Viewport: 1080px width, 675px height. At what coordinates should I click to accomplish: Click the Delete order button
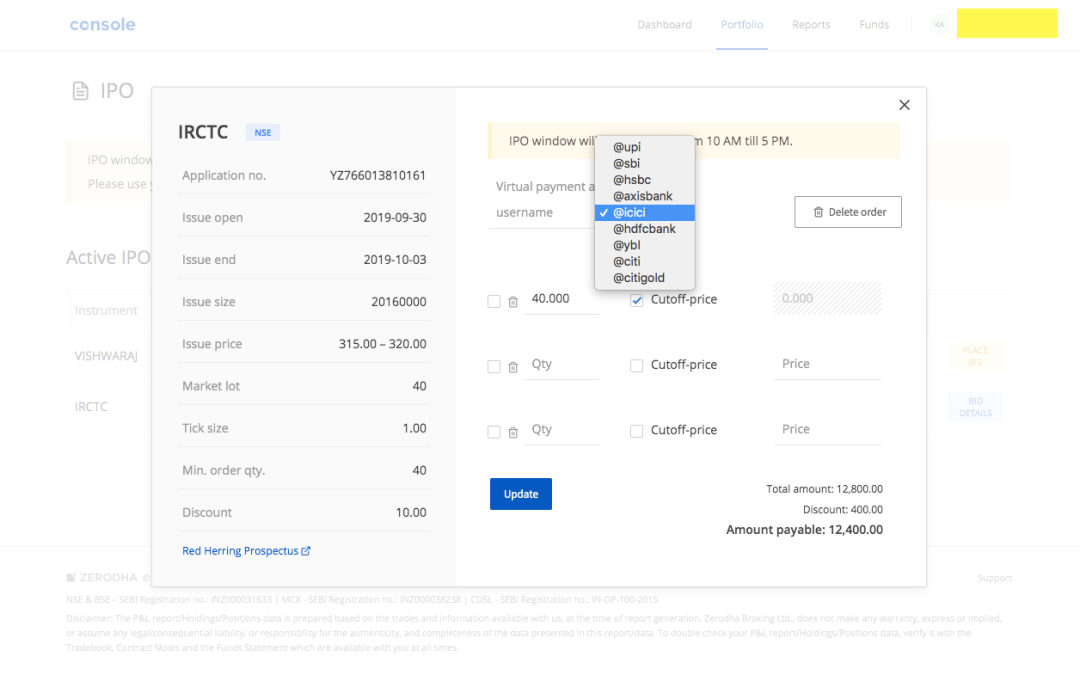click(848, 212)
